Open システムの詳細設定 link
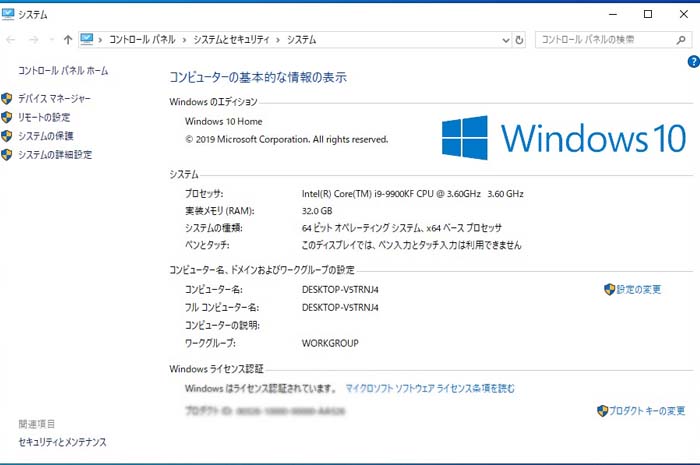Image resolution: width=700 pixels, height=465 pixels. click(x=55, y=155)
